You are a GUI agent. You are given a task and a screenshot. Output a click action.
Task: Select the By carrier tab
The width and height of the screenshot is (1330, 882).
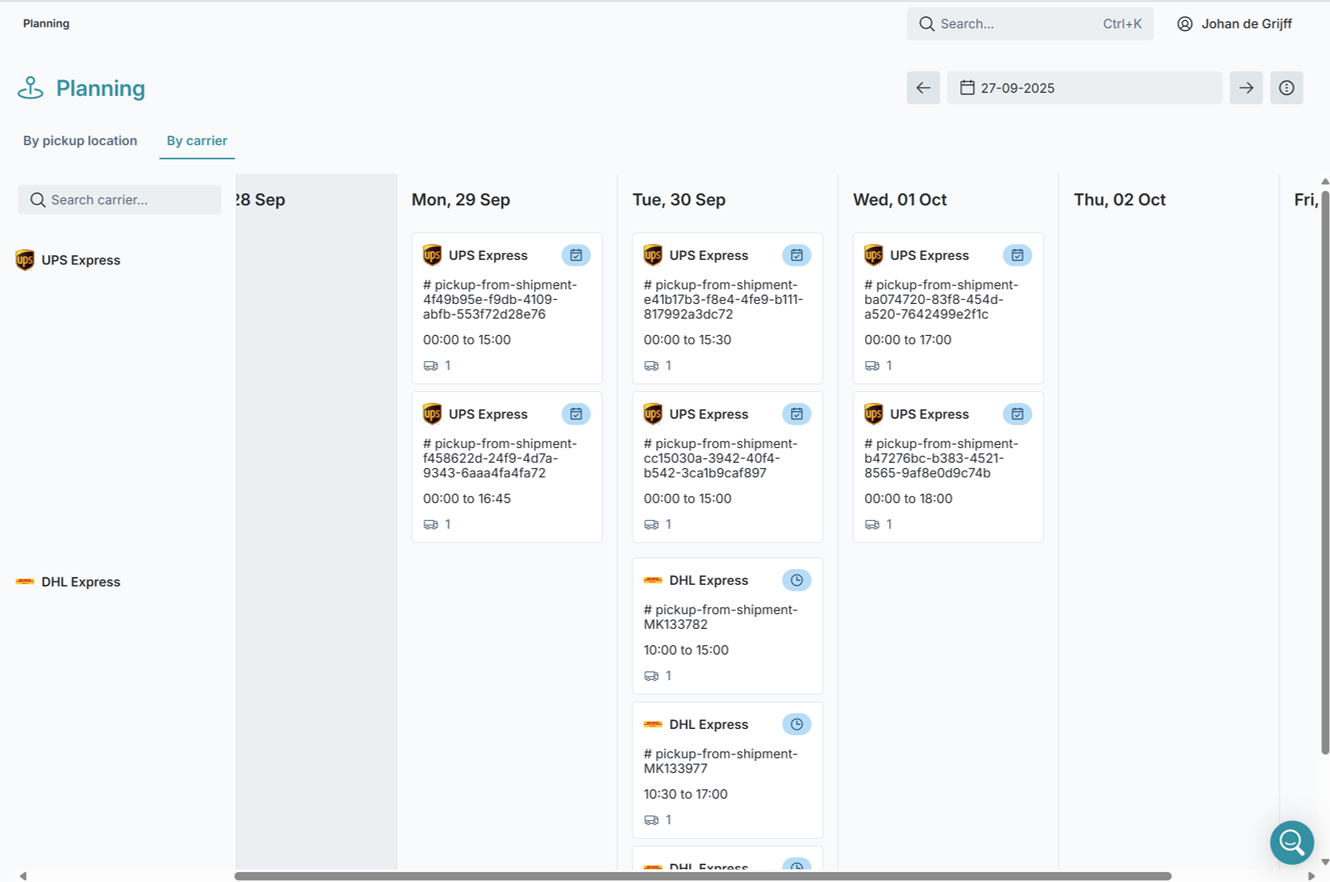(x=197, y=141)
